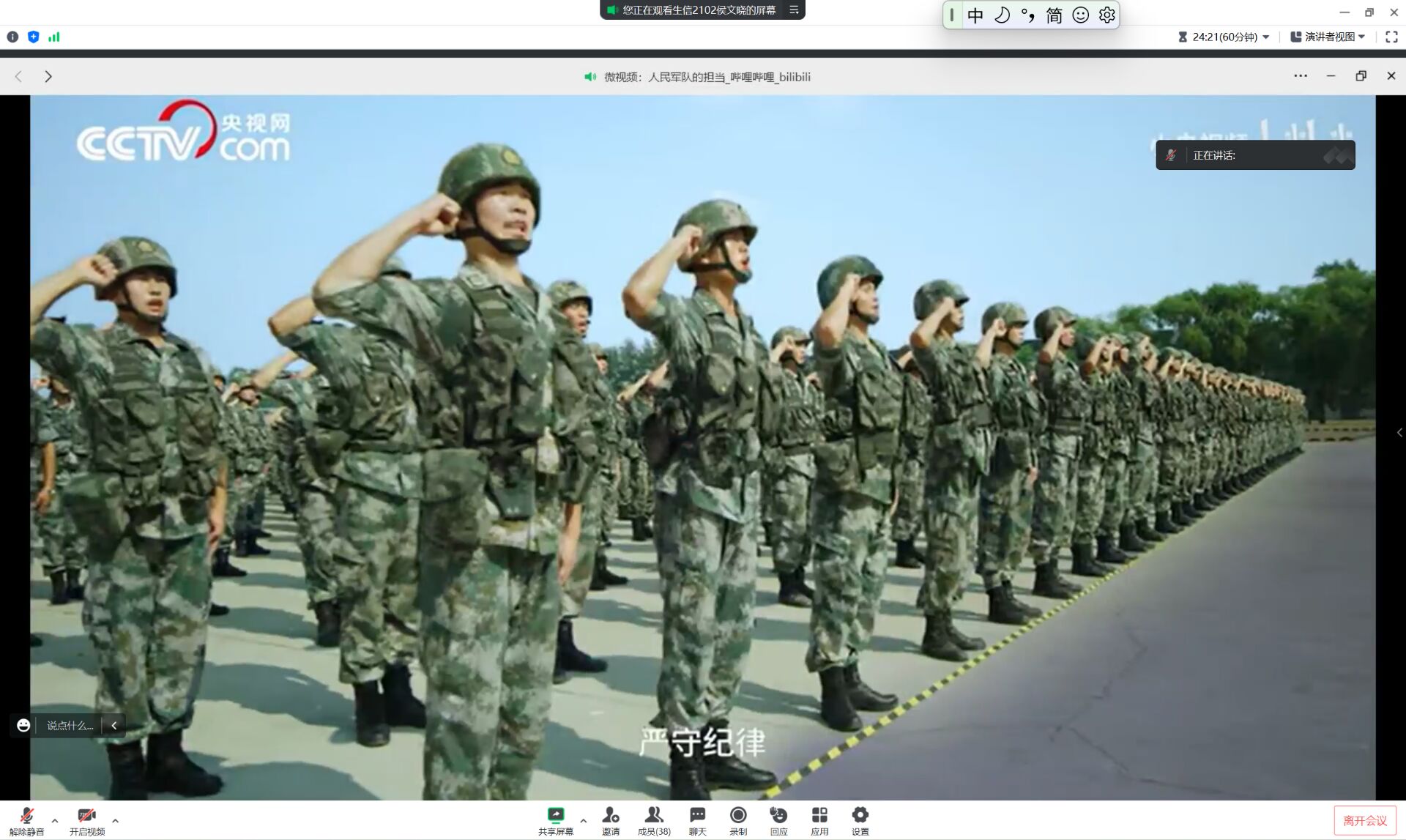Open the 24:21(60分钟) timer dropdown

click(x=1224, y=37)
